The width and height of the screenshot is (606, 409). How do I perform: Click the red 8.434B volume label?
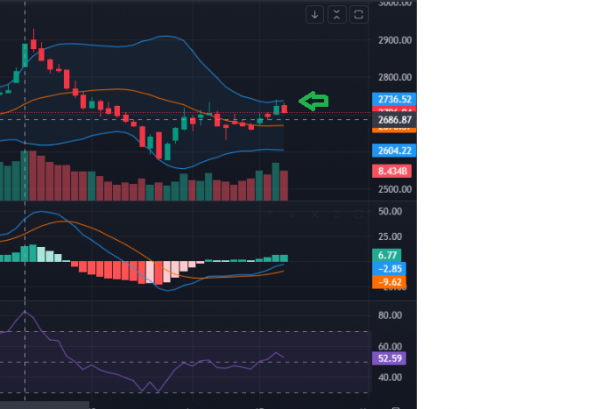tap(391, 171)
